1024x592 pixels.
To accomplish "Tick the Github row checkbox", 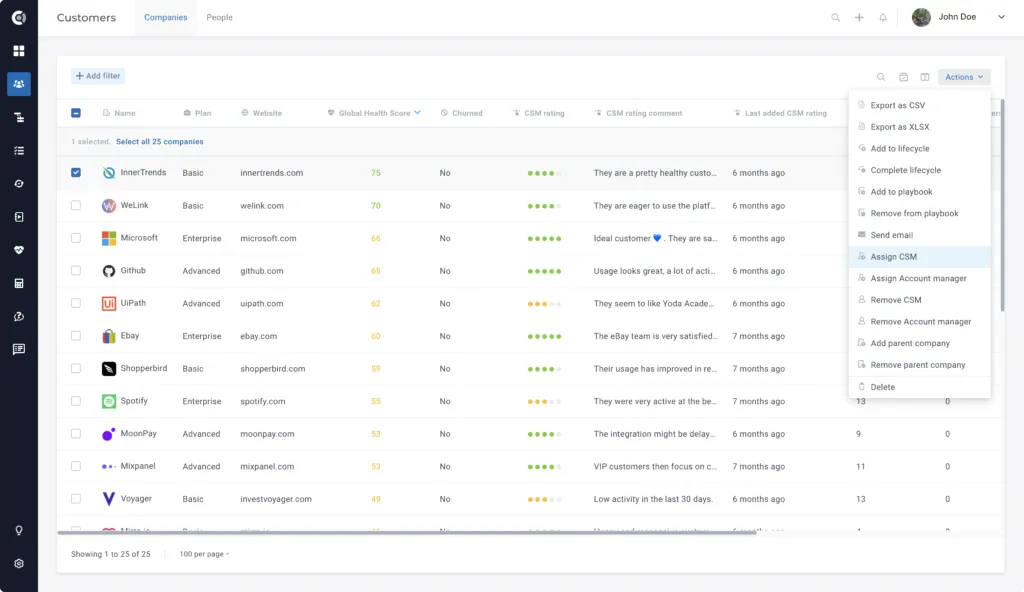I will click(76, 271).
